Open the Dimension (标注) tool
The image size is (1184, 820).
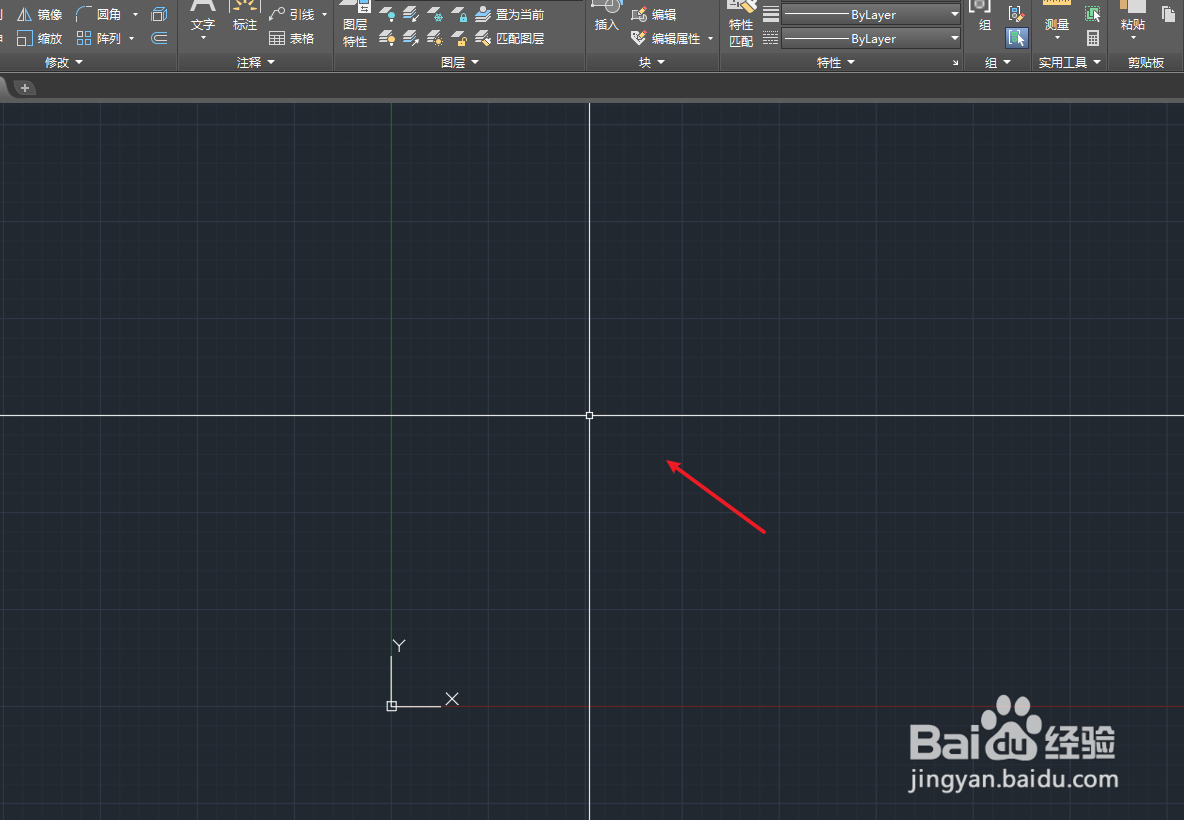[245, 17]
